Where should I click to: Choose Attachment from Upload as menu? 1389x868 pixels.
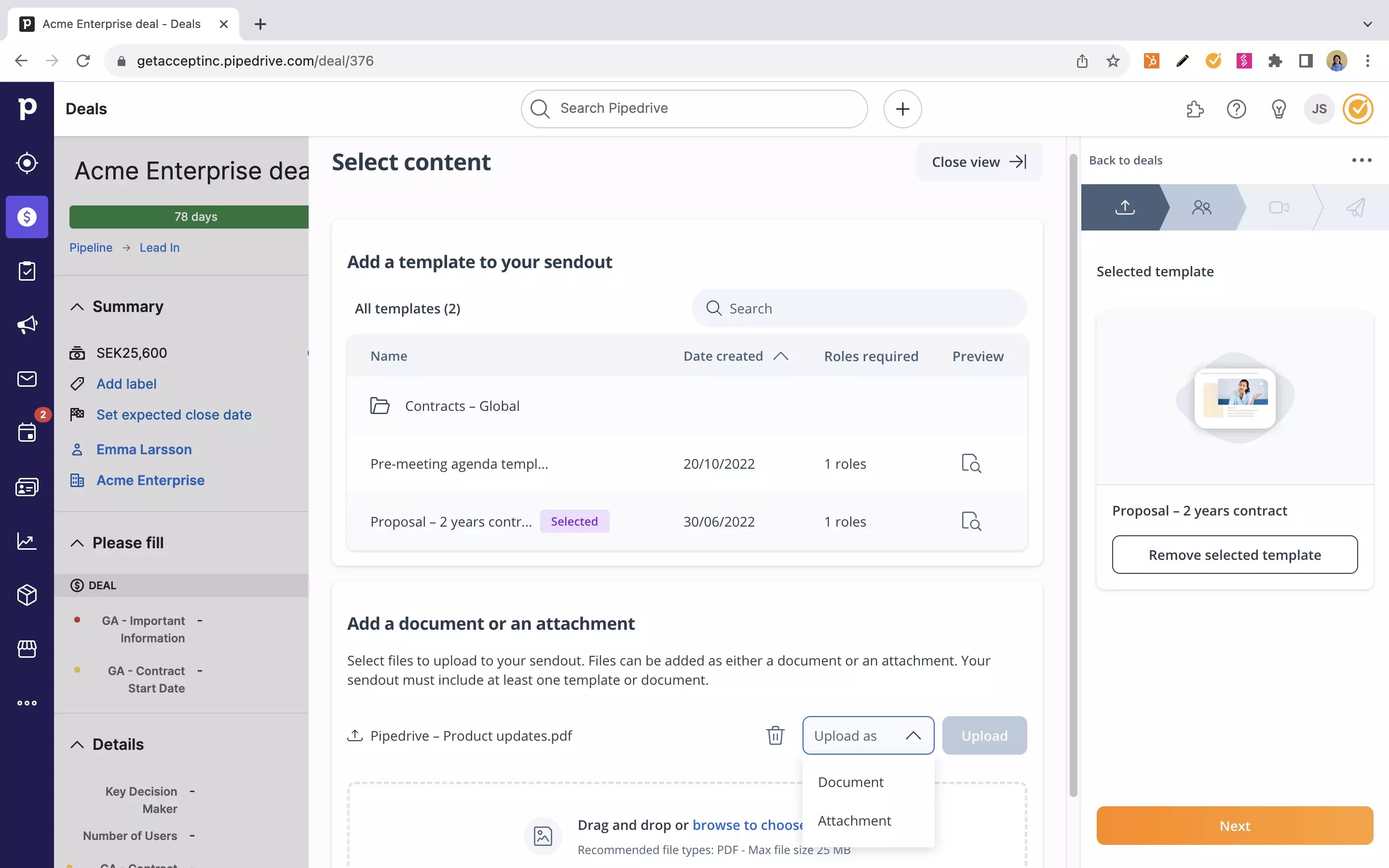868,820
